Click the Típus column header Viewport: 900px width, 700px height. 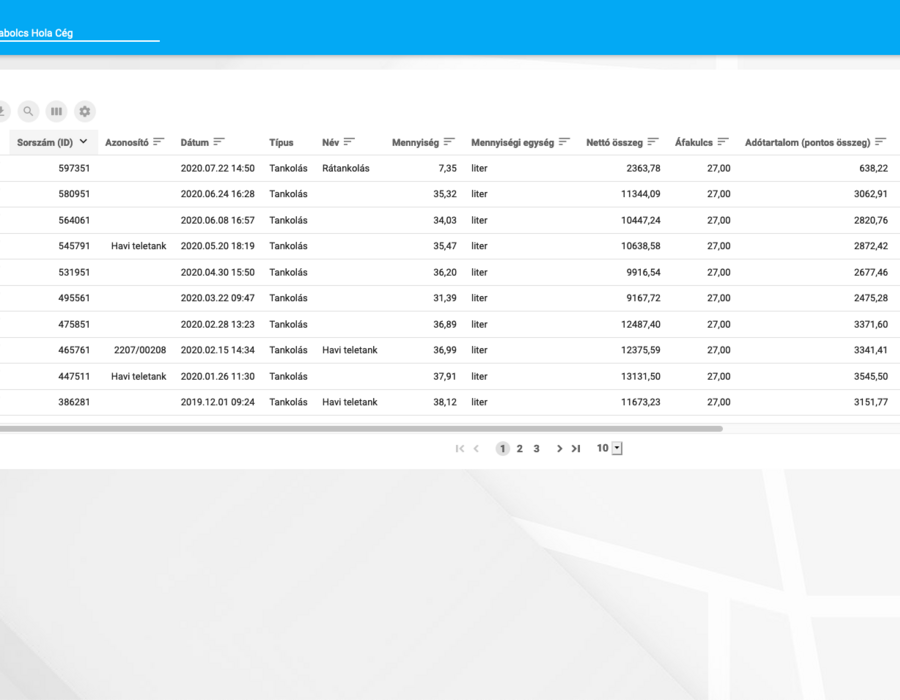pyautogui.click(x=281, y=142)
